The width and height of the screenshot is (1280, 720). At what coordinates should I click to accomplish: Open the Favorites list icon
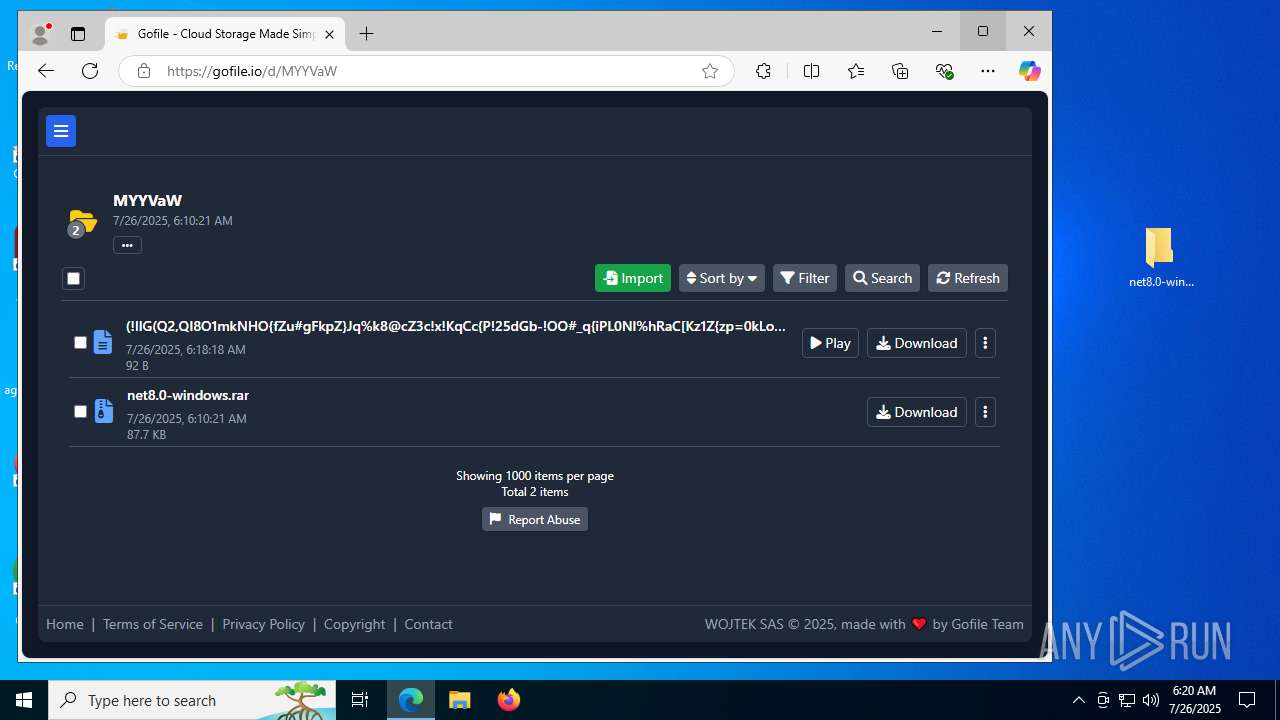[x=856, y=71]
